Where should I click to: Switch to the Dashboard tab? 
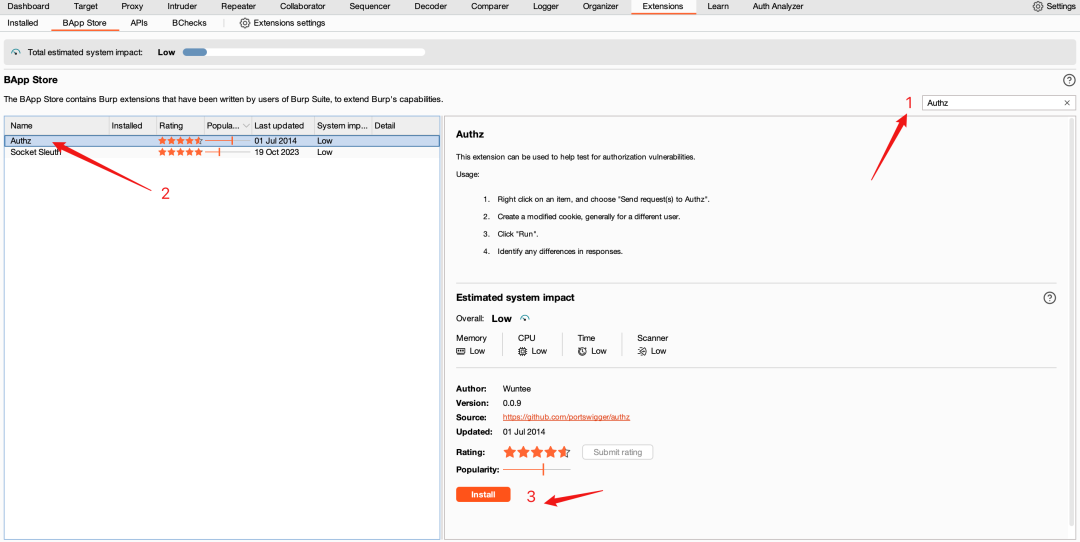[28, 6]
